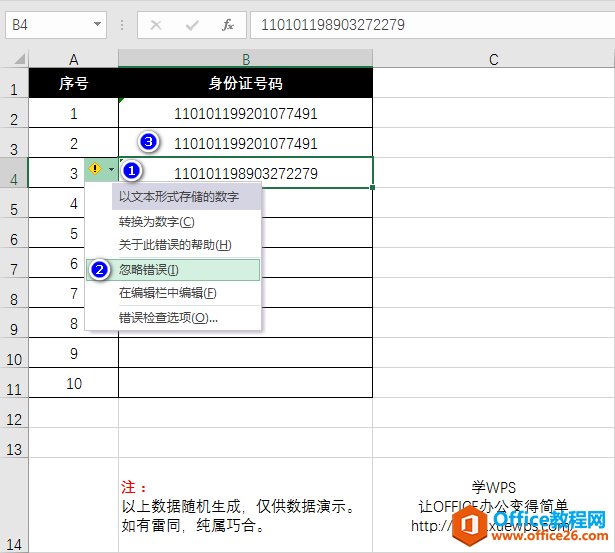The height and width of the screenshot is (553, 615).
Task: Click cell A6 with value 5
Action: 73,233
